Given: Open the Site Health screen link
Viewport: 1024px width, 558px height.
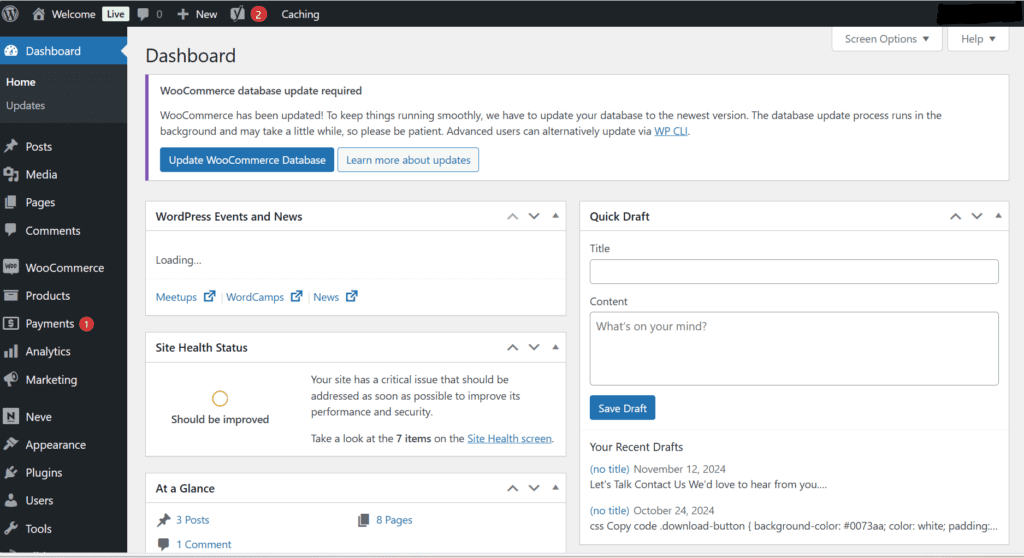Looking at the screenshot, I should [x=509, y=438].
